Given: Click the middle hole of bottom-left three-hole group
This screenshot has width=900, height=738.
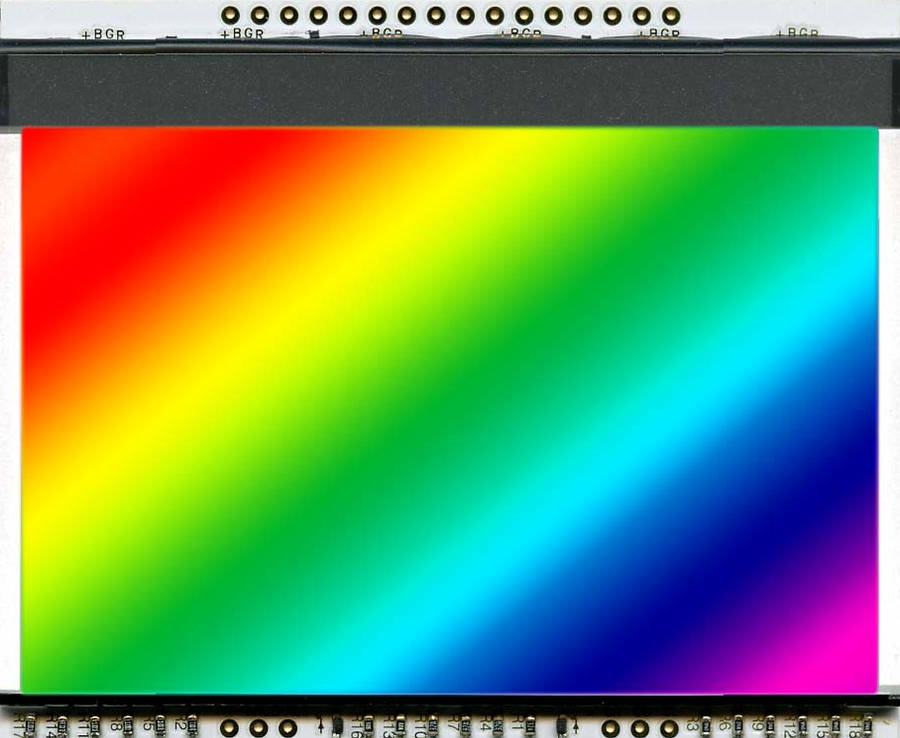Looking at the screenshot, I should tap(258, 726).
